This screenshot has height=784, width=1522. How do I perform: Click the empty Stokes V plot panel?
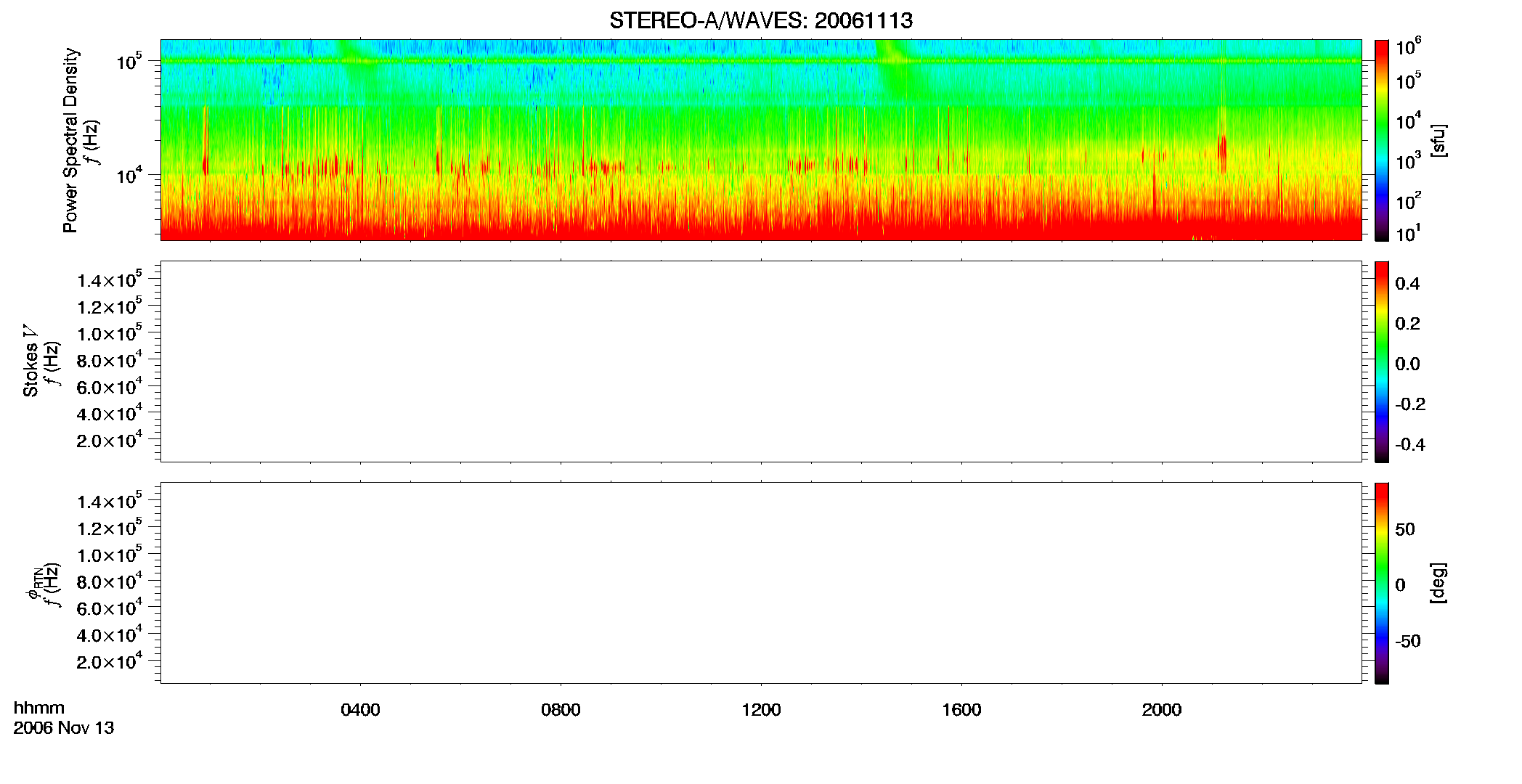(761, 362)
